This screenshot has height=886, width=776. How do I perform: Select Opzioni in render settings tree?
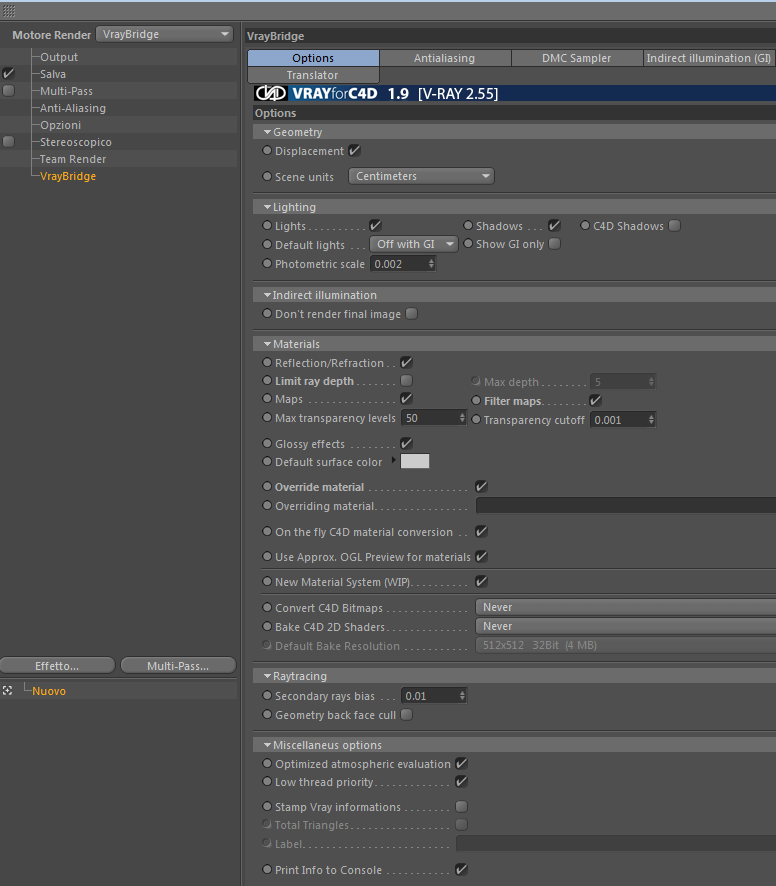pos(60,124)
